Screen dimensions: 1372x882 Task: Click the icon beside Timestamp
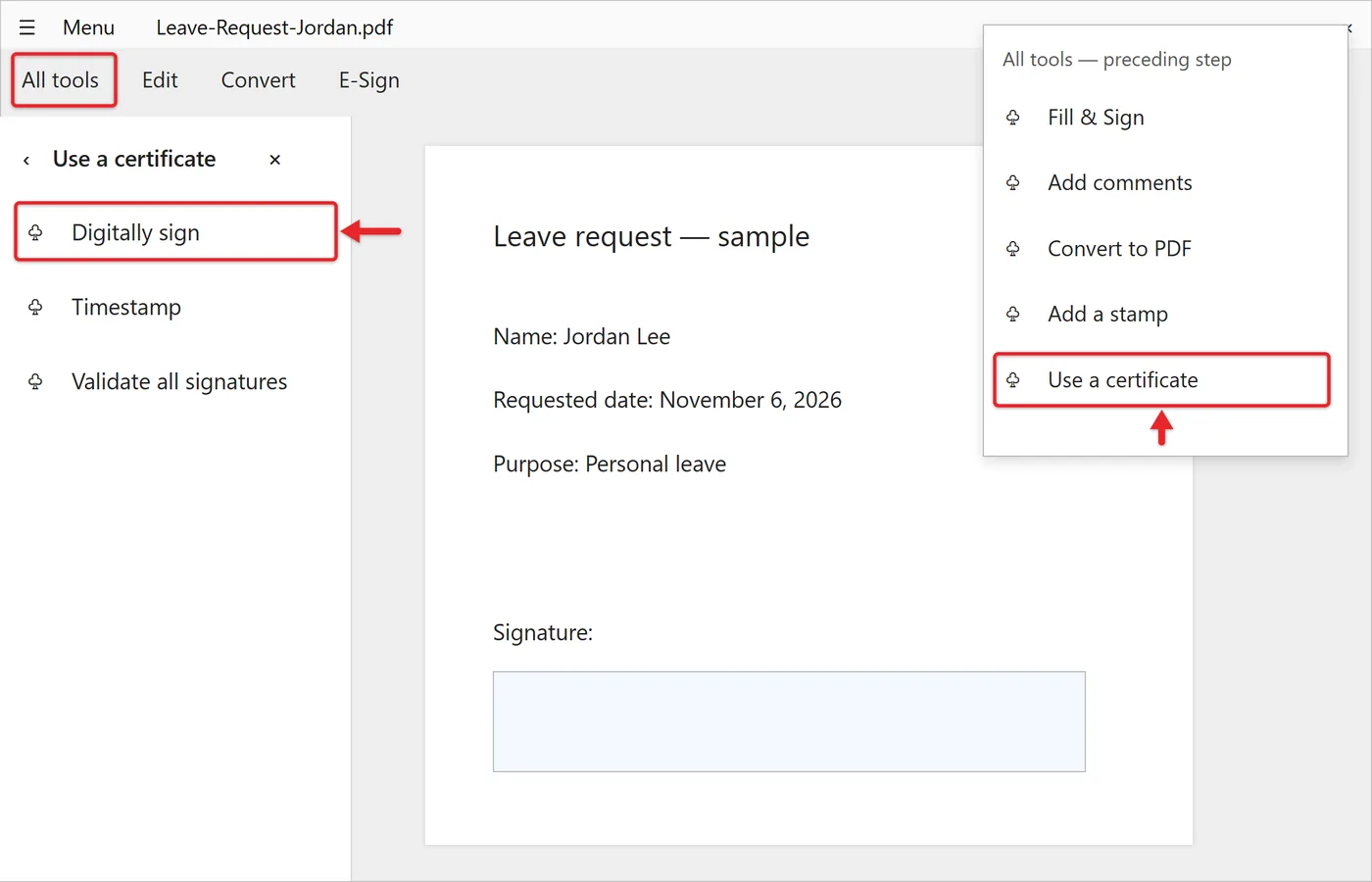pos(35,307)
